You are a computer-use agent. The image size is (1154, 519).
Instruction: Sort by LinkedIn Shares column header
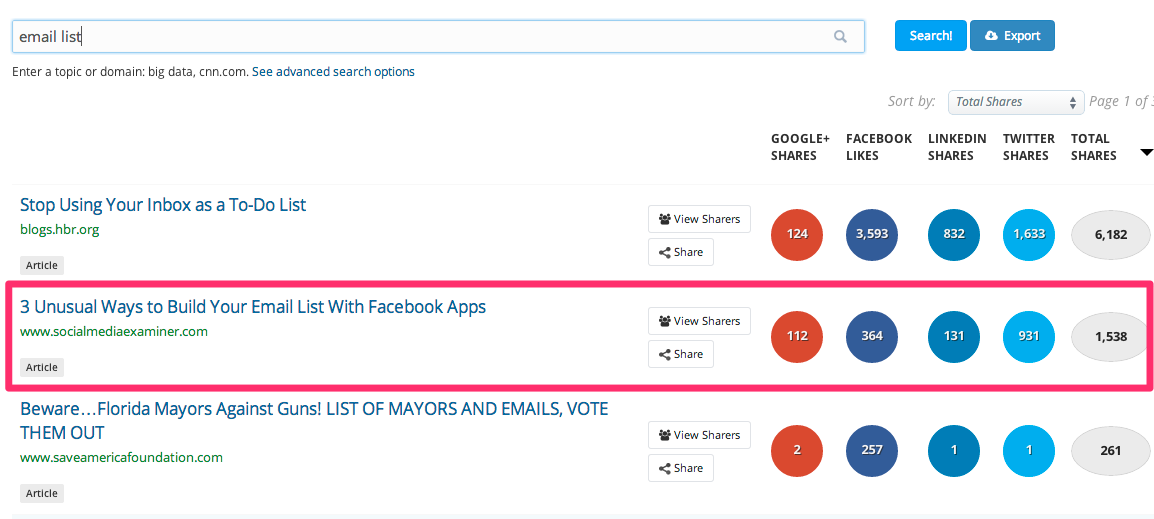(955, 146)
